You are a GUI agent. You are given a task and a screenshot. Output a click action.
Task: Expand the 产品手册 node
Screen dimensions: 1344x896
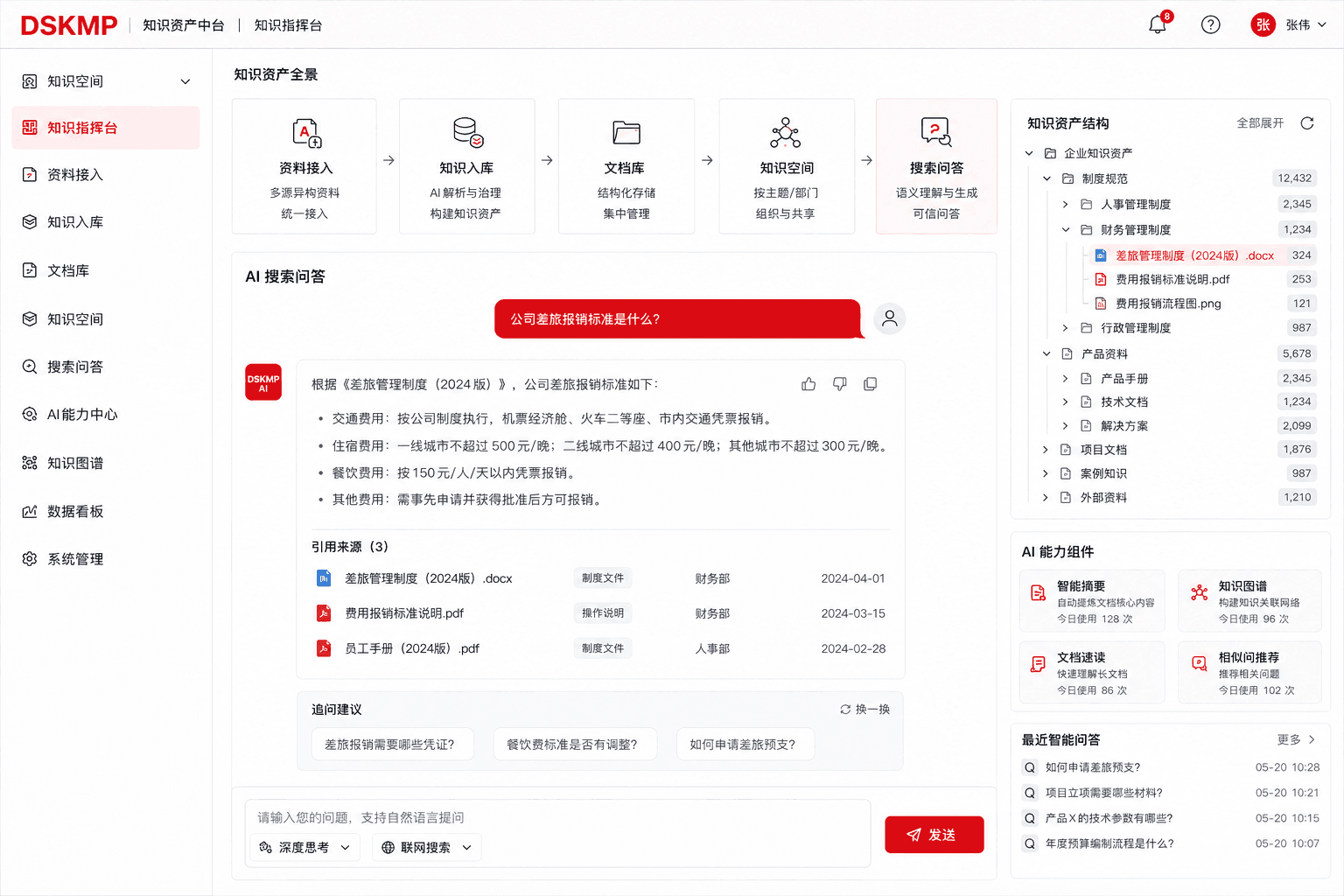1065,379
